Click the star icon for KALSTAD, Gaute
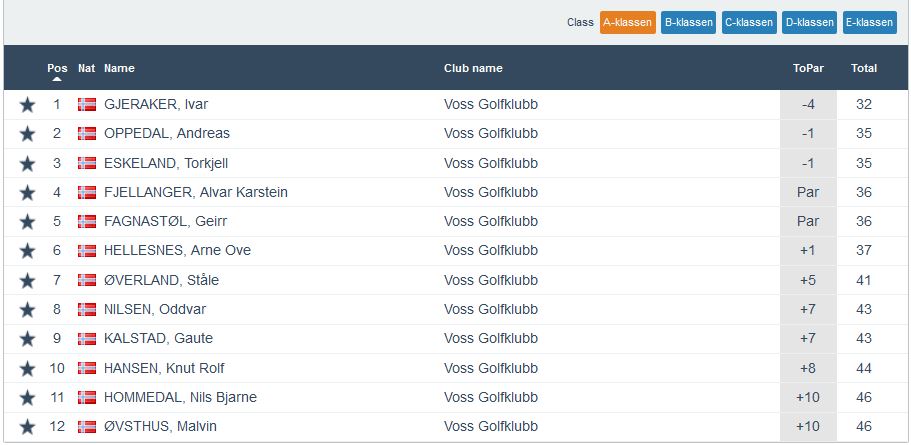The image size is (911, 445). (27, 339)
